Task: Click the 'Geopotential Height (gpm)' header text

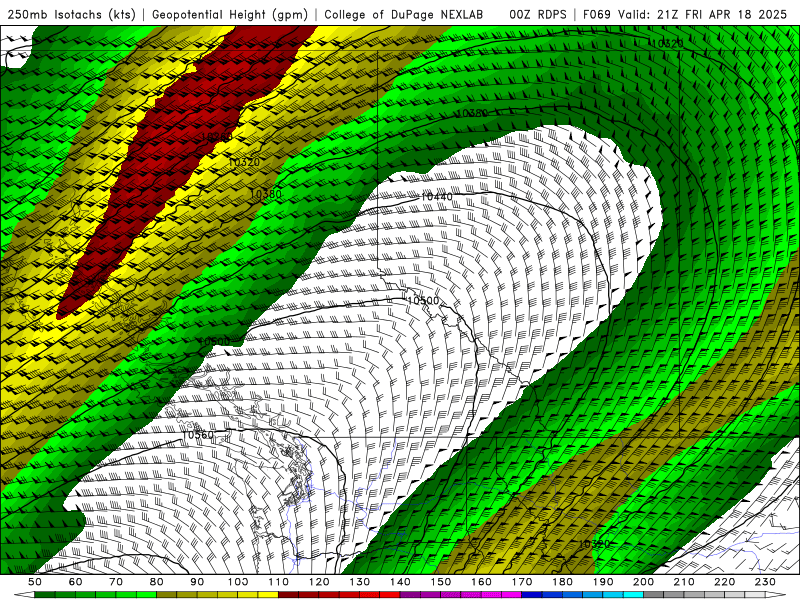Action: click(230, 14)
